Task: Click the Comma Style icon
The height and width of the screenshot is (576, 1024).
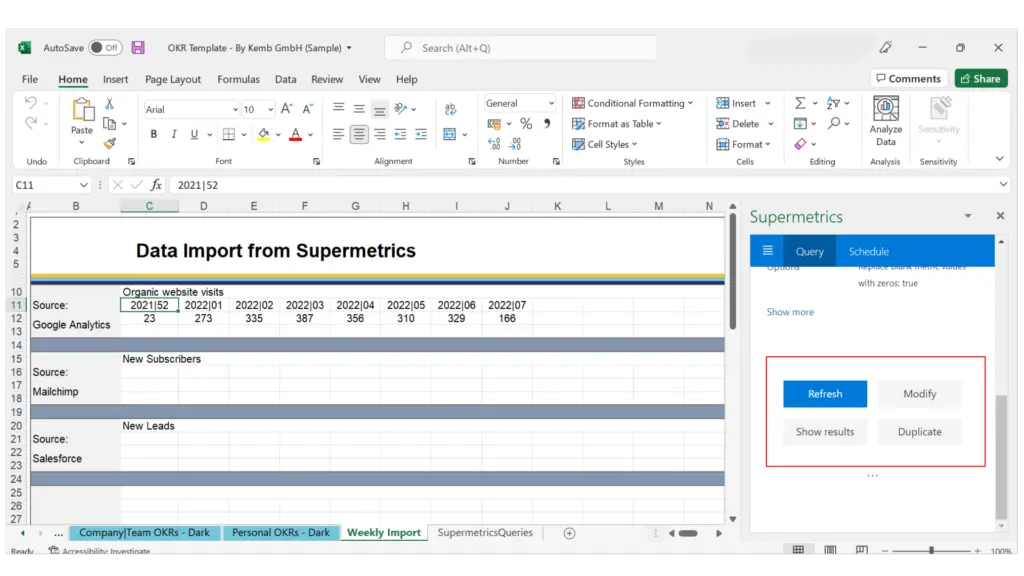Action: coord(547,123)
